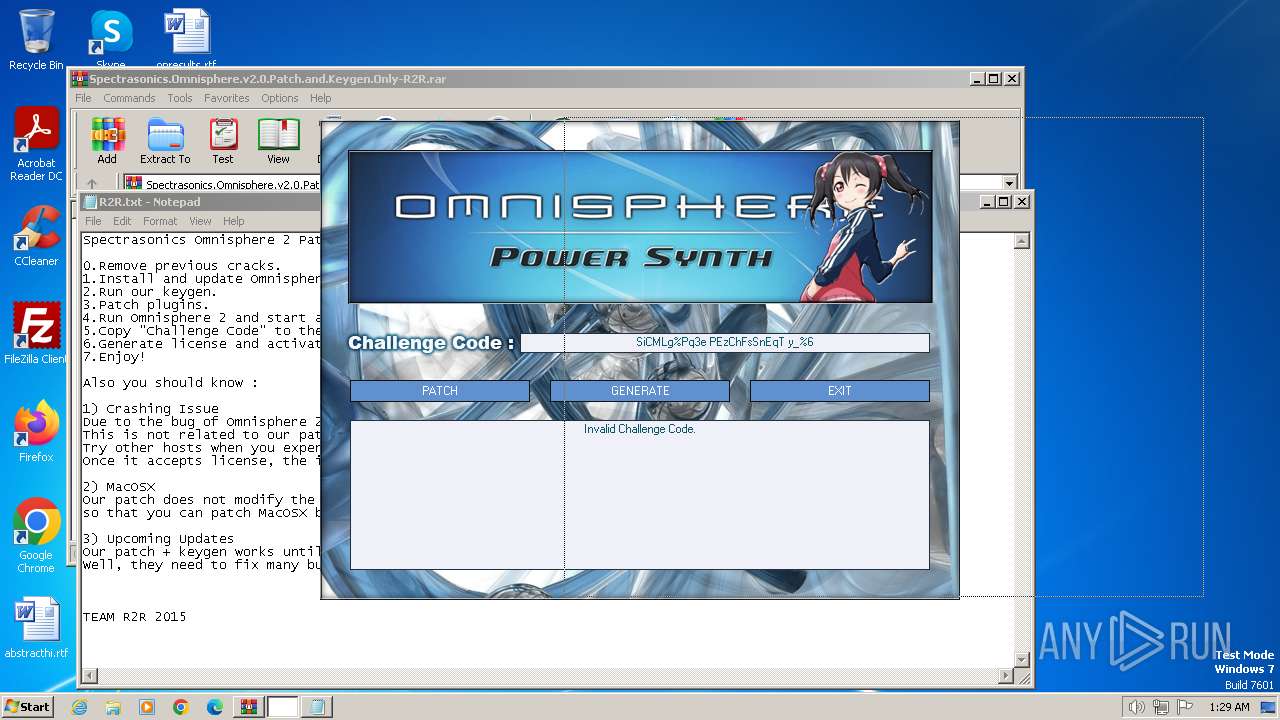The image size is (1280, 720).
Task: Click 'Also you should know :' line
Action: 171,383
